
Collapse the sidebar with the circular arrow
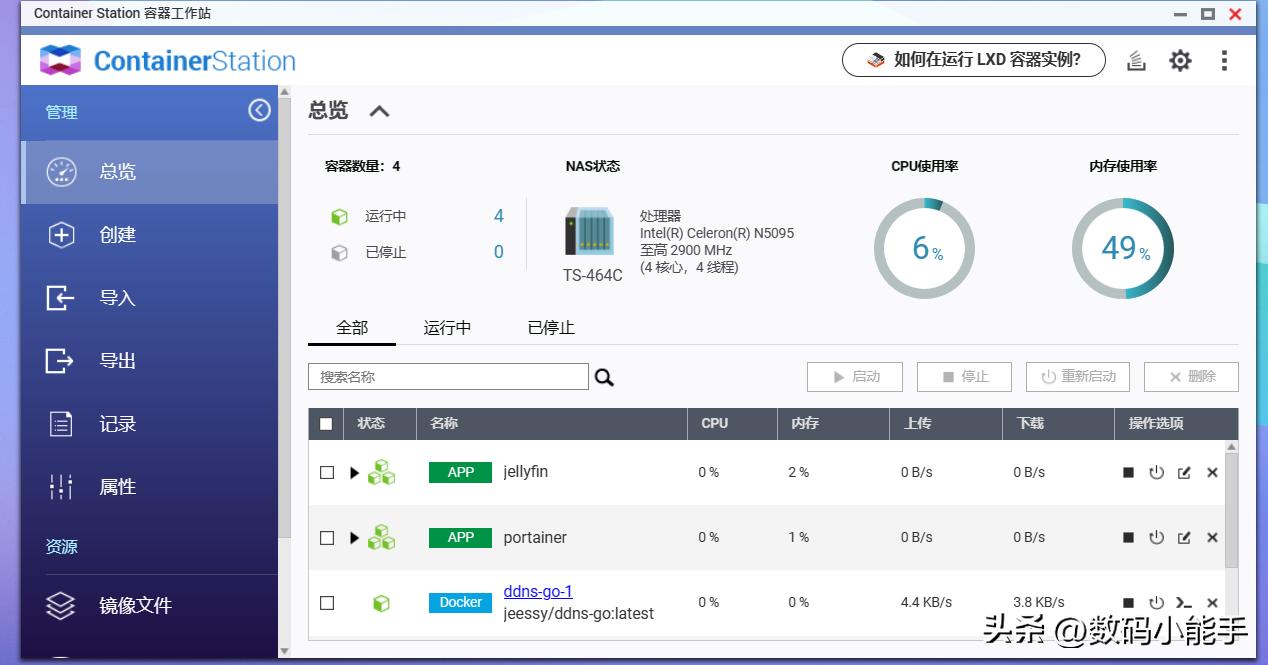259,111
